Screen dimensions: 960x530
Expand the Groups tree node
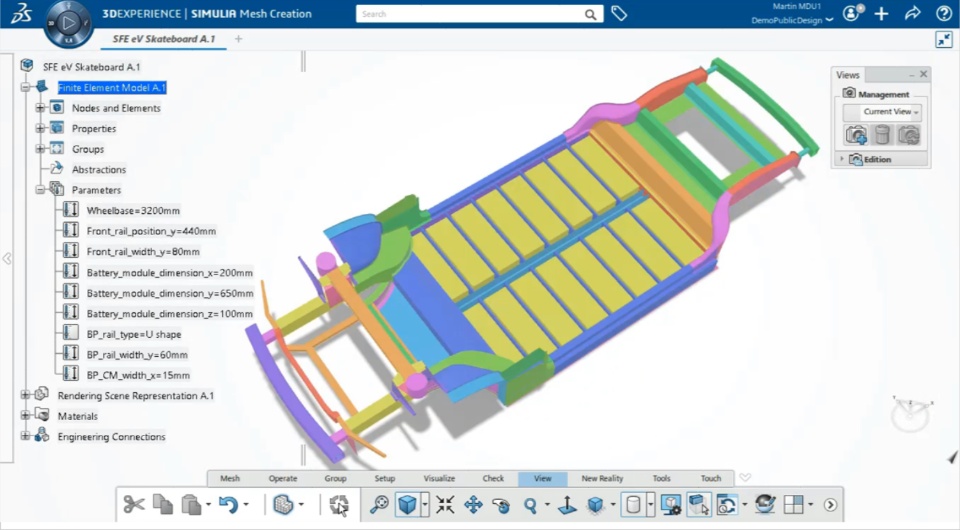40,149
